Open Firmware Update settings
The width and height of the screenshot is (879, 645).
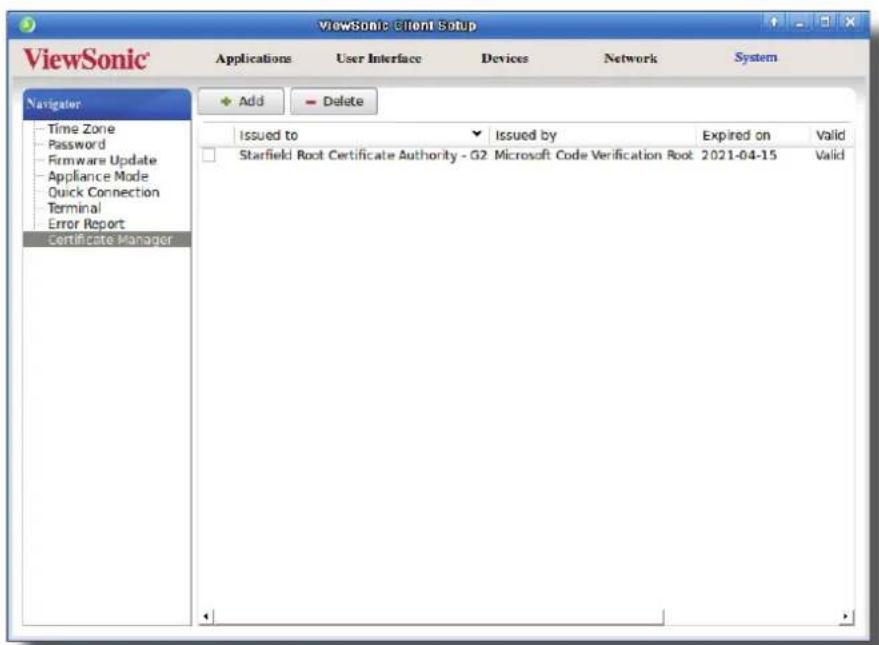point(102,160)
